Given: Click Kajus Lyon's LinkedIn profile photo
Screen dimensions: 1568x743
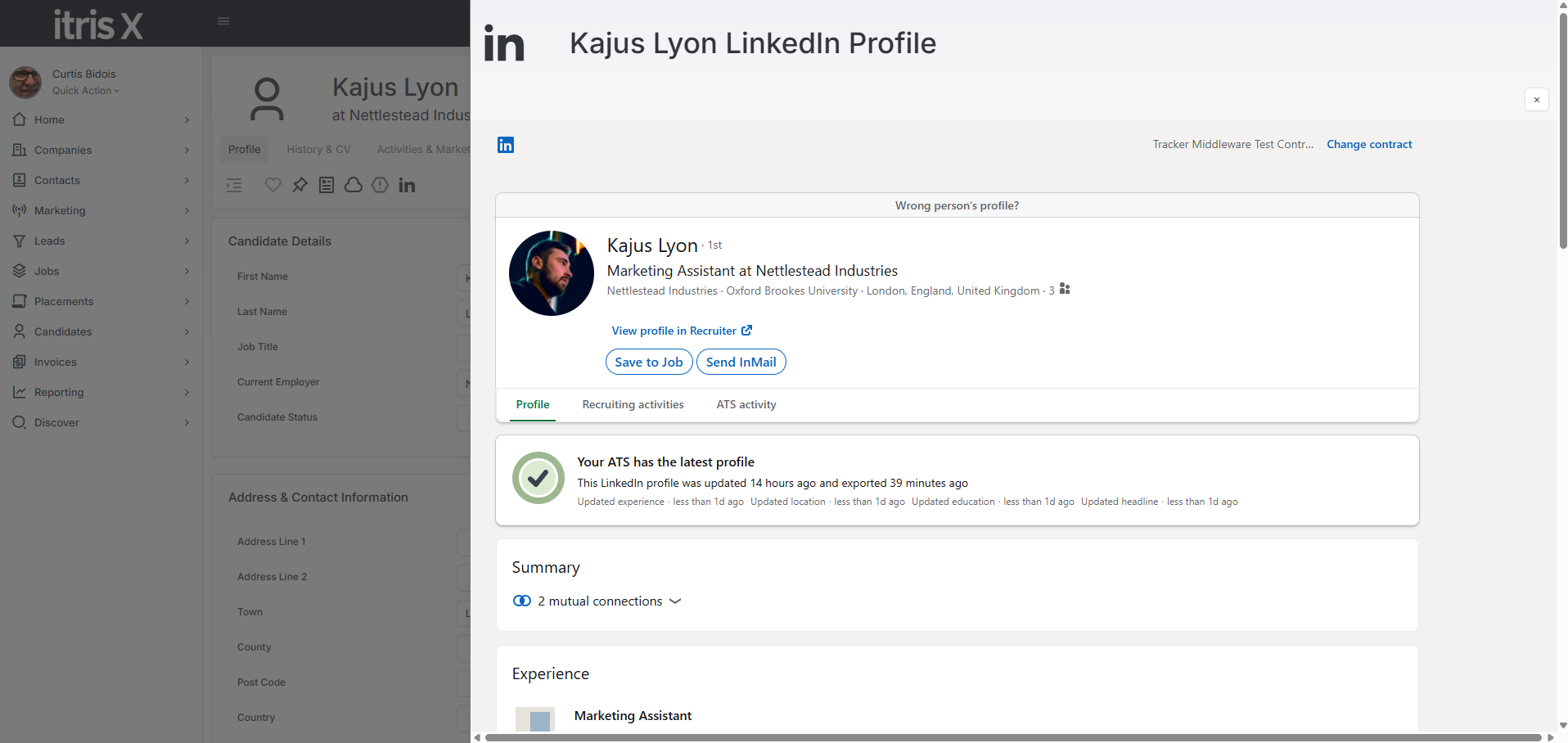Looking at the screenshot, I should pos(552,273).
